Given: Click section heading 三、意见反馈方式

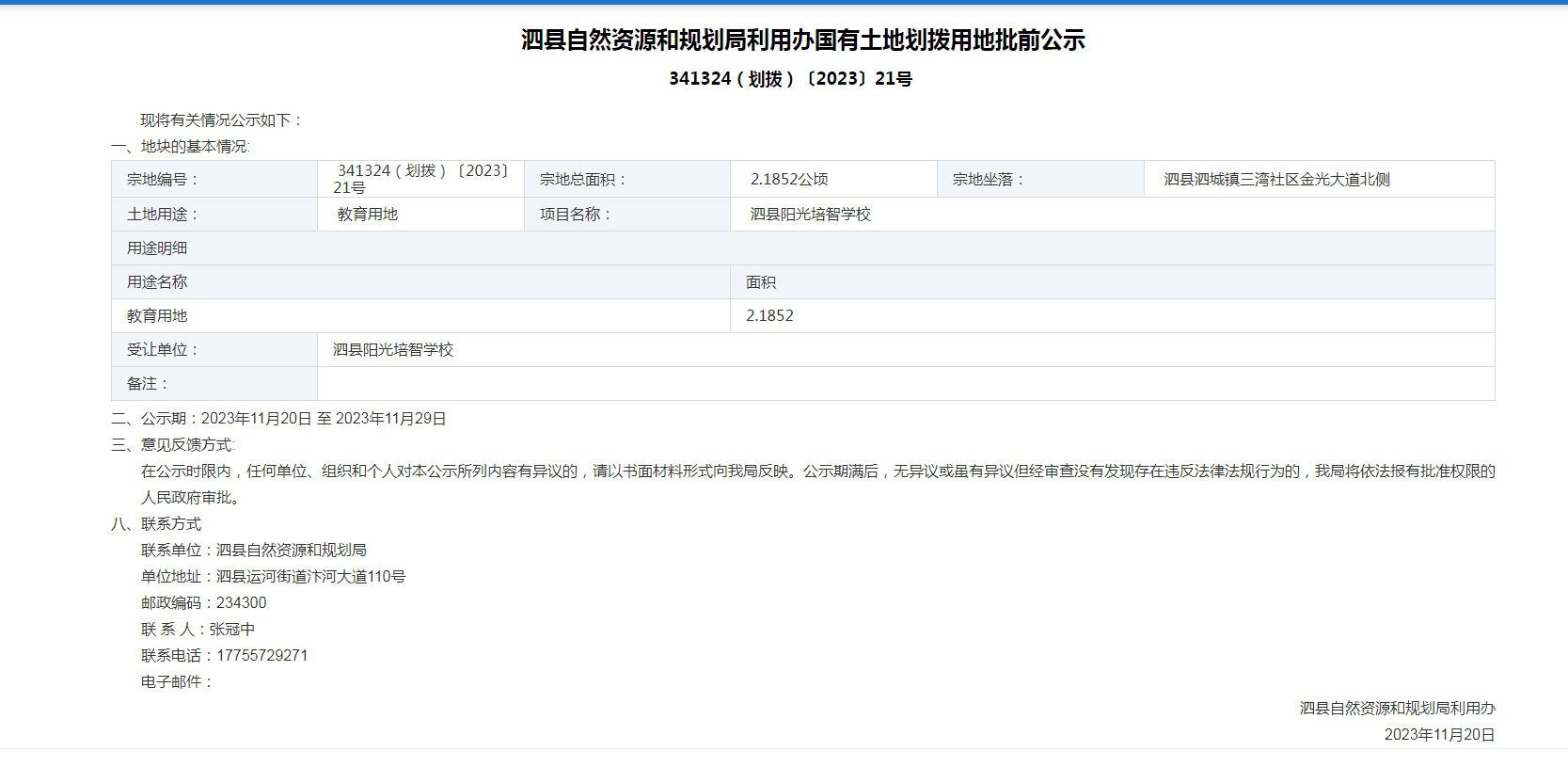Looking at the screenshot, I should tap(173, 445).
